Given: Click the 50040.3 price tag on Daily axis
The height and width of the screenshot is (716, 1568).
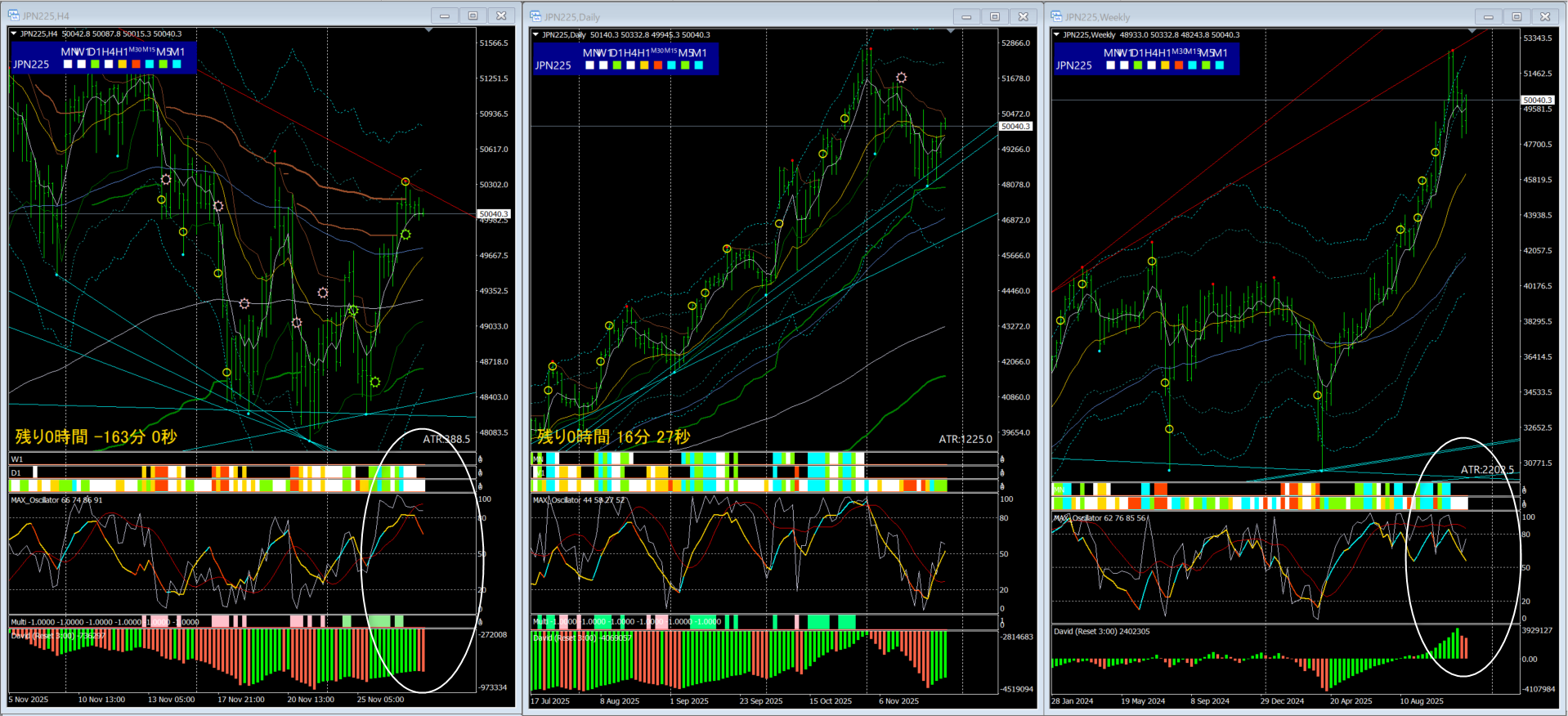Looking at the screenshot, I should tap(1016, 126).
